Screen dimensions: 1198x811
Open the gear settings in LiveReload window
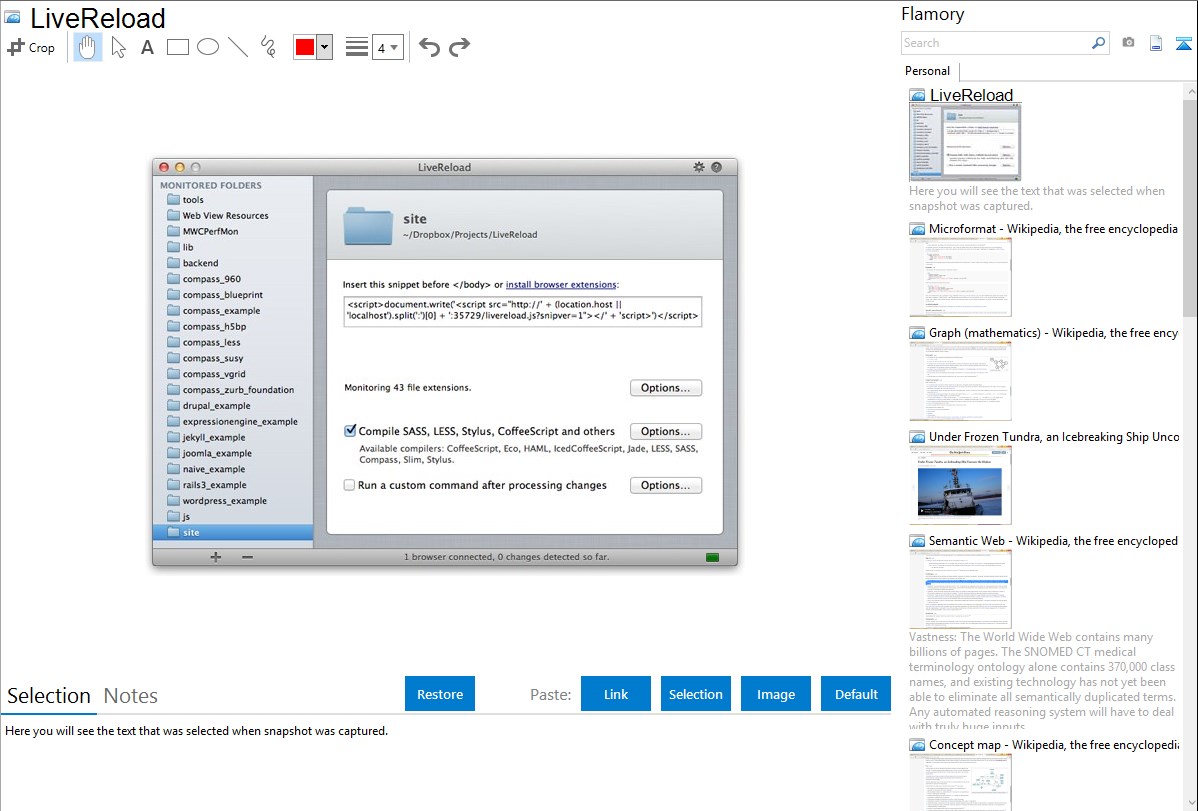[698, 167]
